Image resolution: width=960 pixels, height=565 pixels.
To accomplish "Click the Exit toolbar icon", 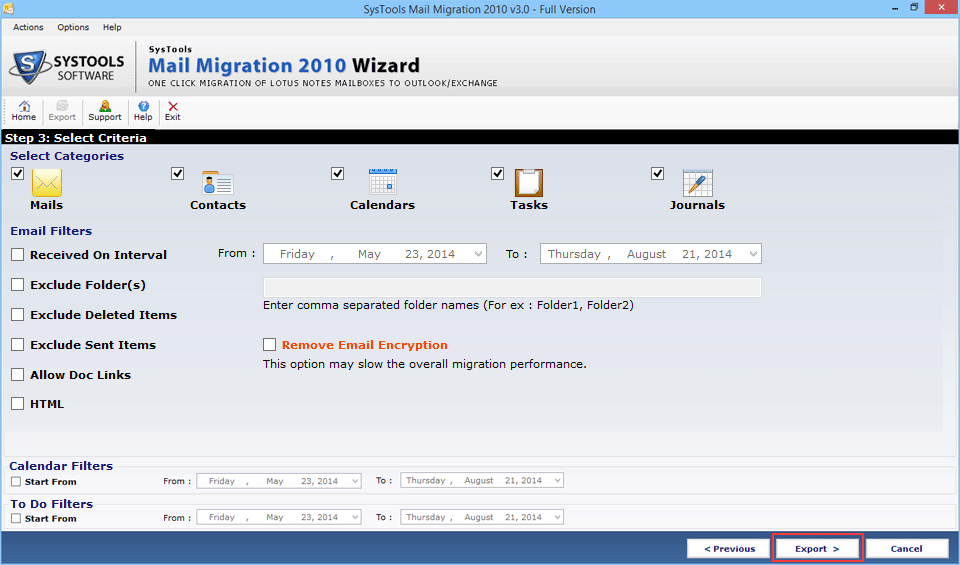I will (173, 111).
